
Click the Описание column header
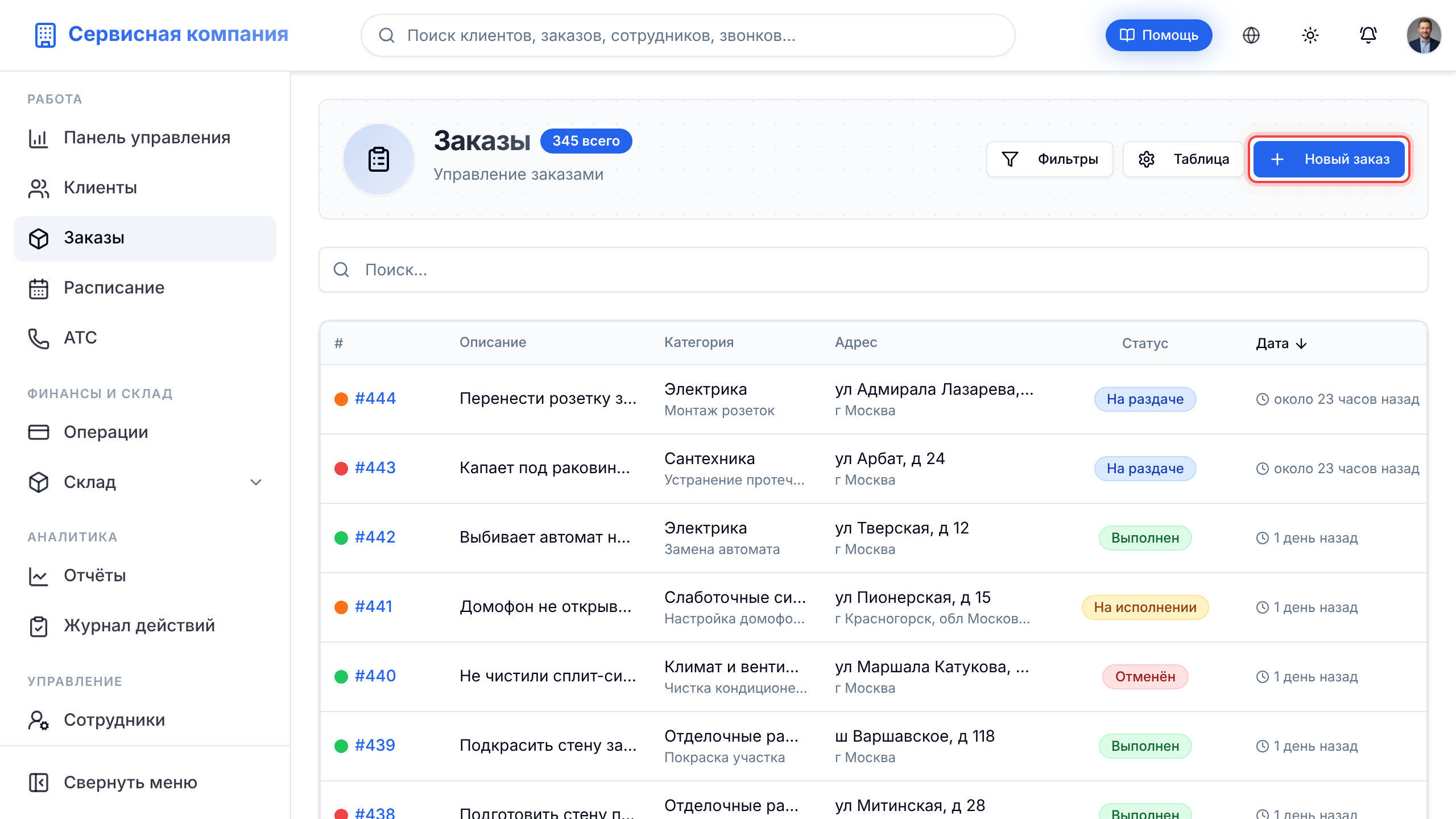[493, 342]
